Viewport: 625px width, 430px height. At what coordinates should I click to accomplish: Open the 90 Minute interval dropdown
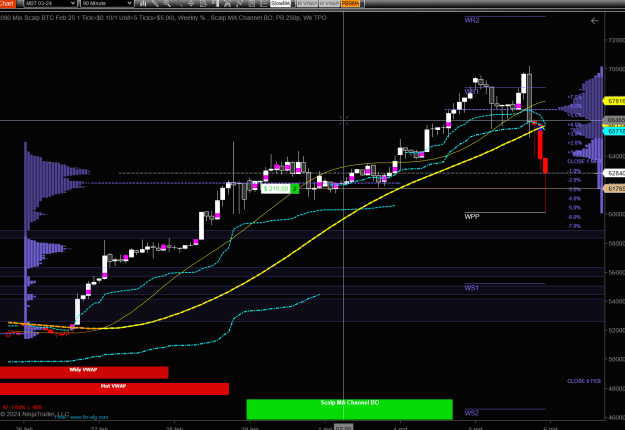tap(107, 3)
